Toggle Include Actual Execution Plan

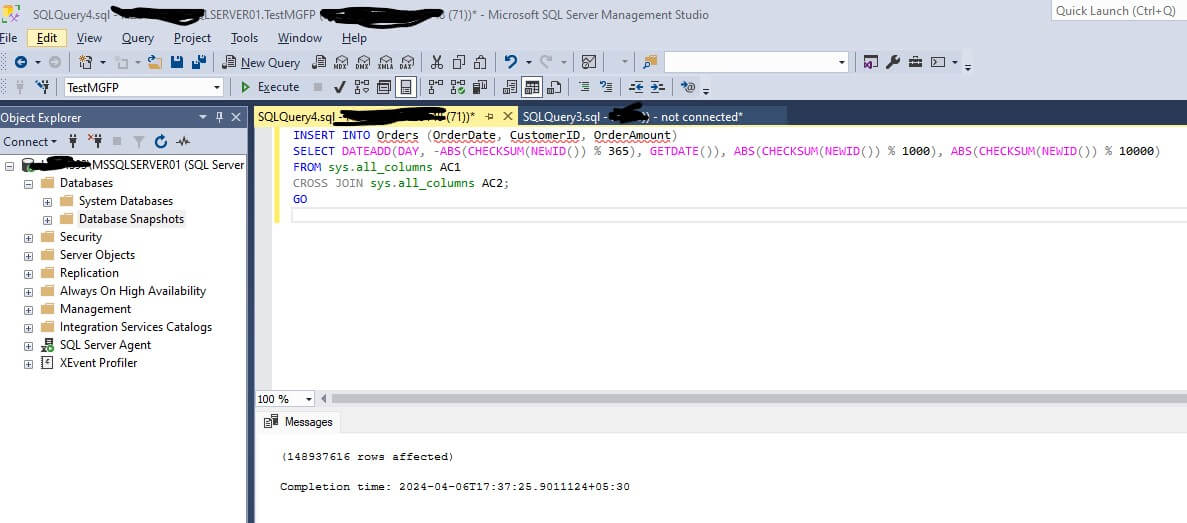point(435,87)
